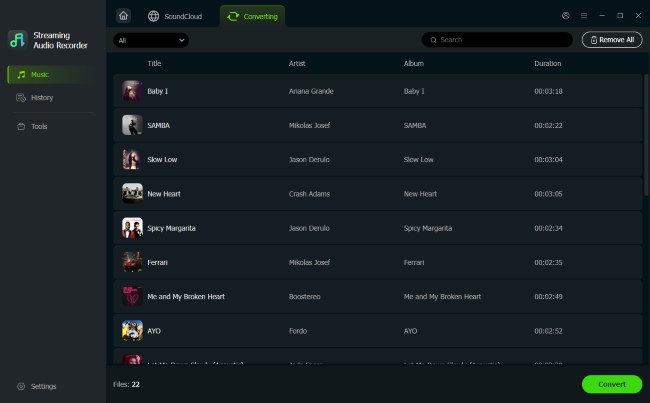Select Music in the sidebar
650x403 pixels.
coord(50,75)
